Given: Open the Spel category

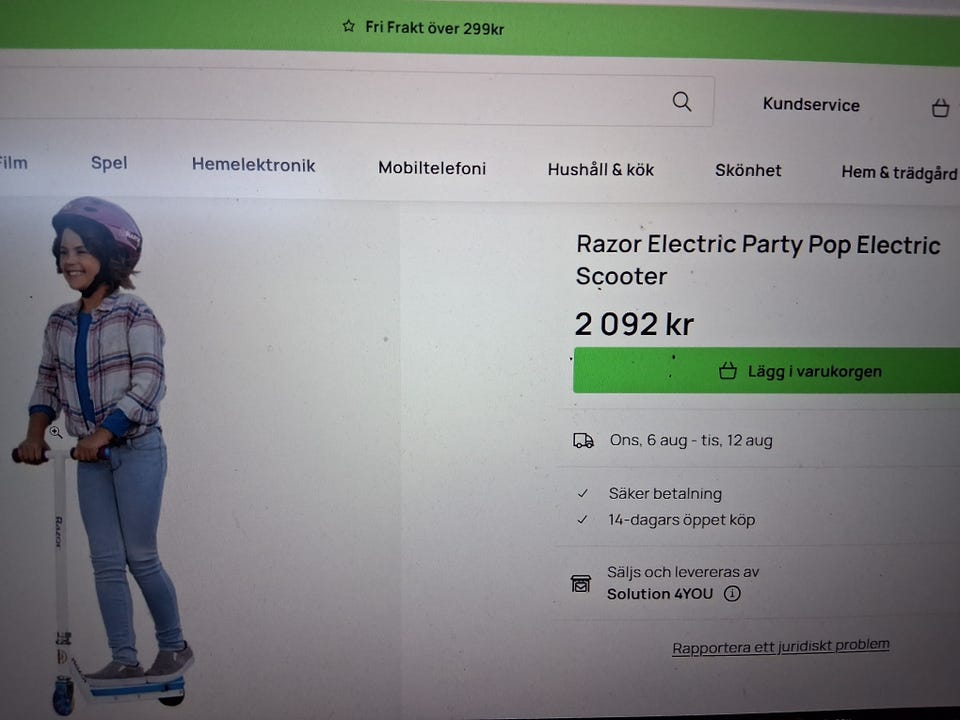Looking at the screenshot, I should [109, 163].
